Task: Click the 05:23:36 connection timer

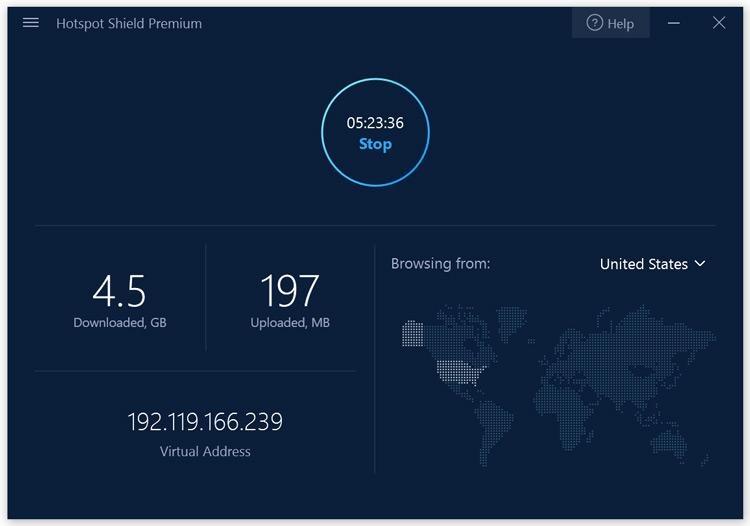Action: click(x=375, y=123)
